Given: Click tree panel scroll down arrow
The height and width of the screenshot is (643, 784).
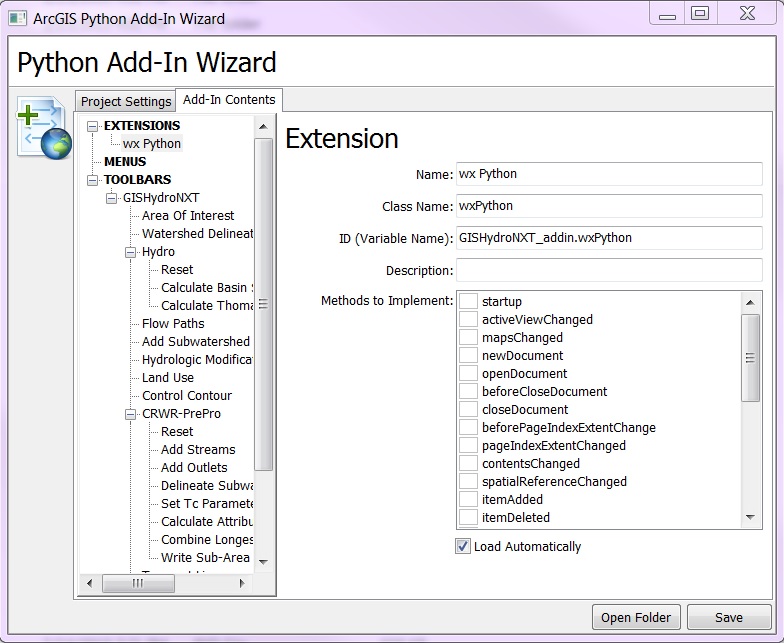Looking at the screenshot, I should (x=264, y=562).
